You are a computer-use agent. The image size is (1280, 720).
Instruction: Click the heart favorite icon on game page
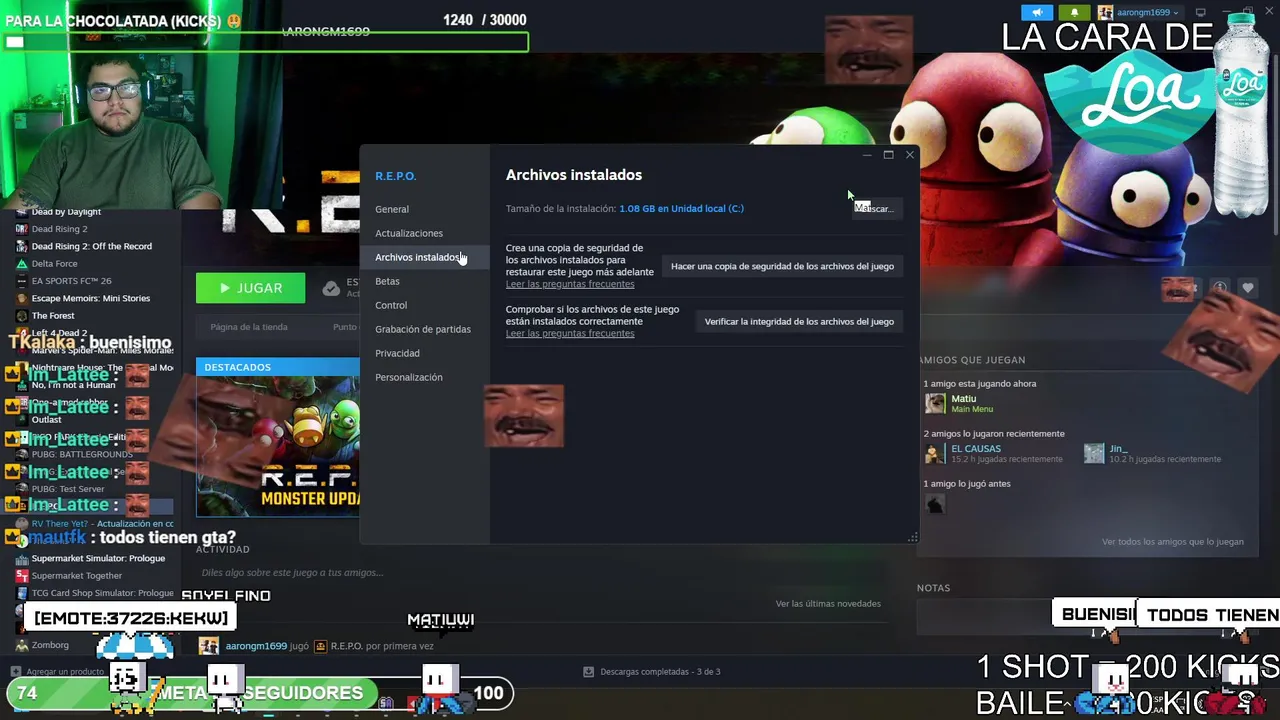pyautogui.click(x=1247, y=288)
